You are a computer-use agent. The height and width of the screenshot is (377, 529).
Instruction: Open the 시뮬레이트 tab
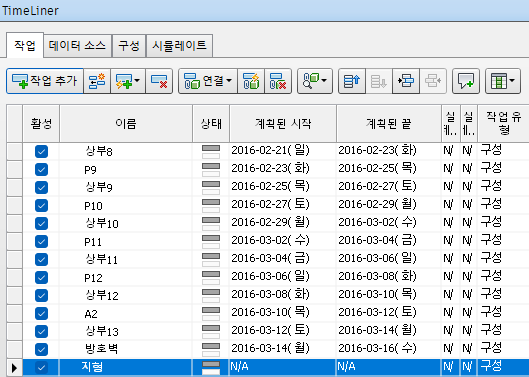179,46
